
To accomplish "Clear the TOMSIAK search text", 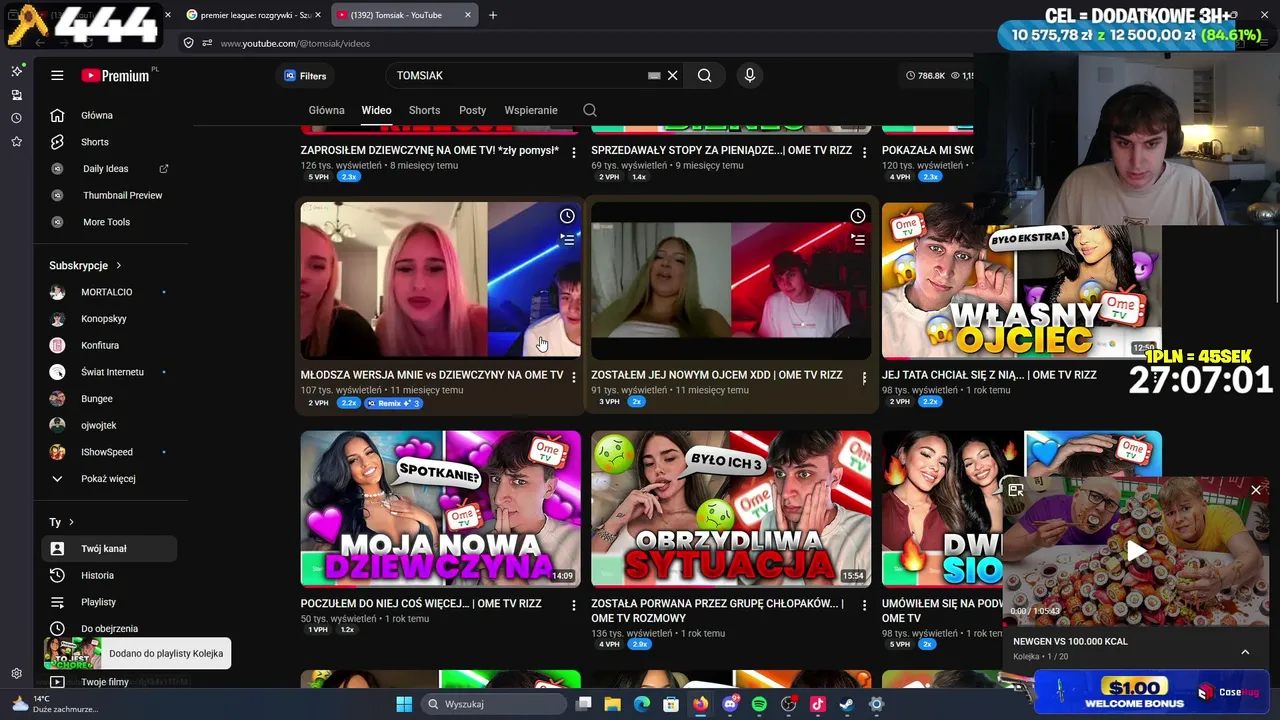I will click(x=673, y=75).
